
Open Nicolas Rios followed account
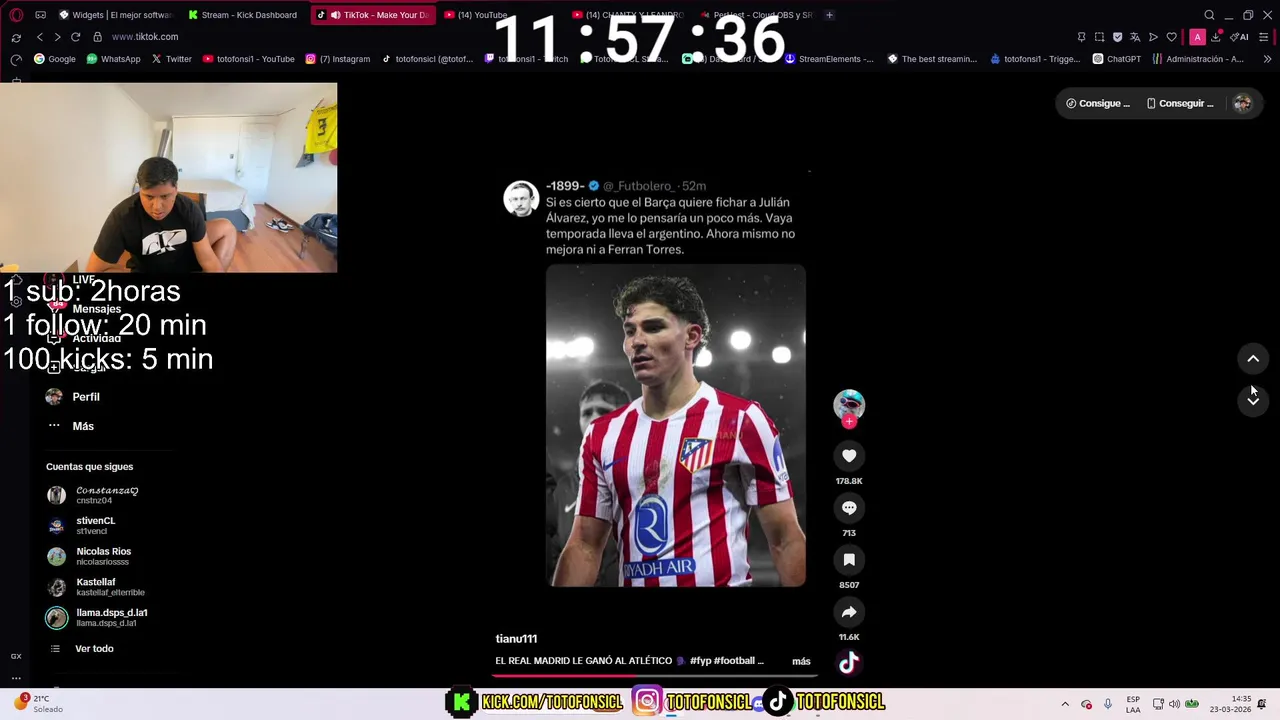89,556
